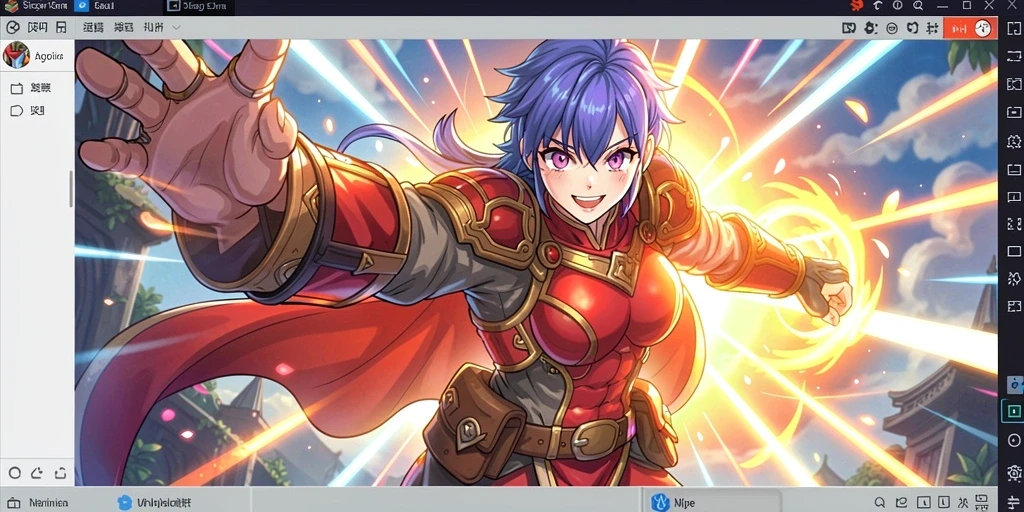
Task: Open the red flame icon in title bar
Action: point(857,5)
